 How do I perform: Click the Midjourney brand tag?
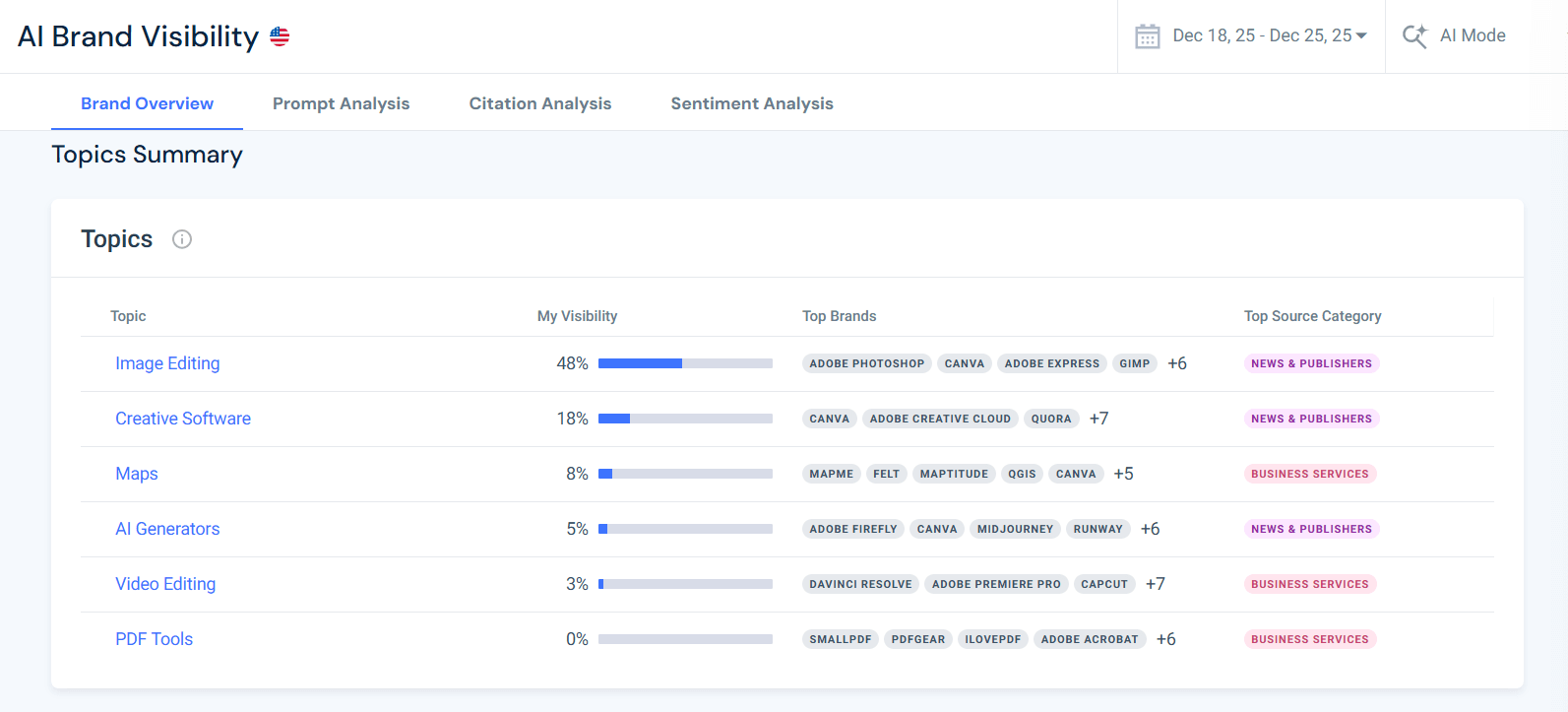point(1016,529)
